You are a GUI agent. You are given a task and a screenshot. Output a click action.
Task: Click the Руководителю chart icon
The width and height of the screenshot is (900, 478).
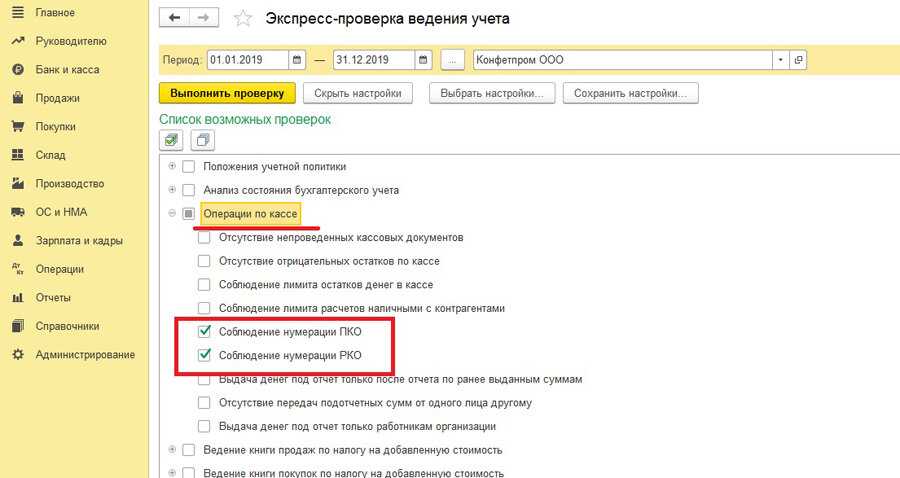[x=18, y=41]
